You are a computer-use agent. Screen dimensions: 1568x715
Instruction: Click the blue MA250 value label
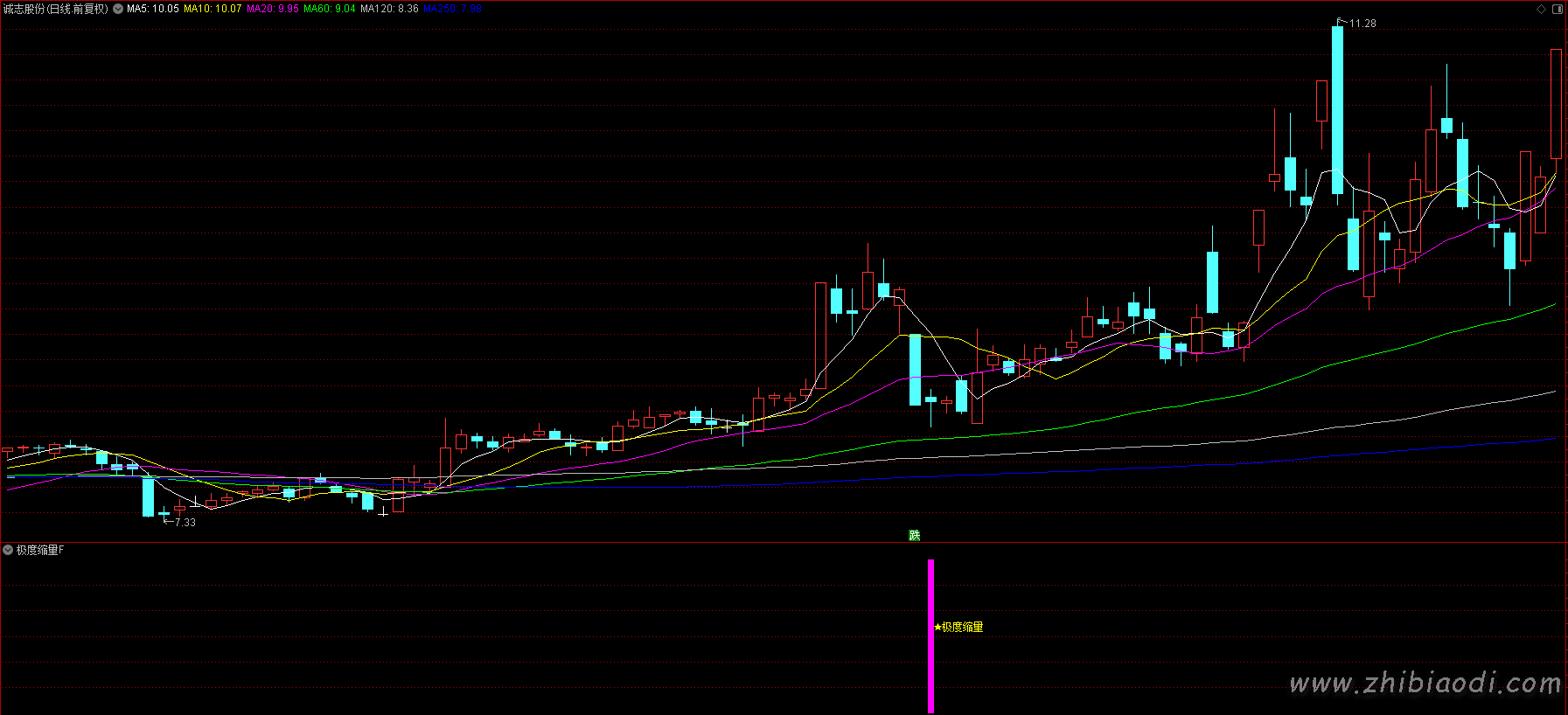coord(452,9)
